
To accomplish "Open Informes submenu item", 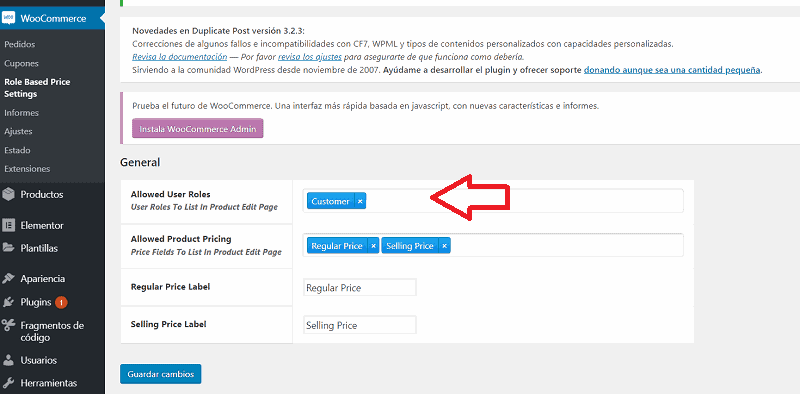I will 21,113.
